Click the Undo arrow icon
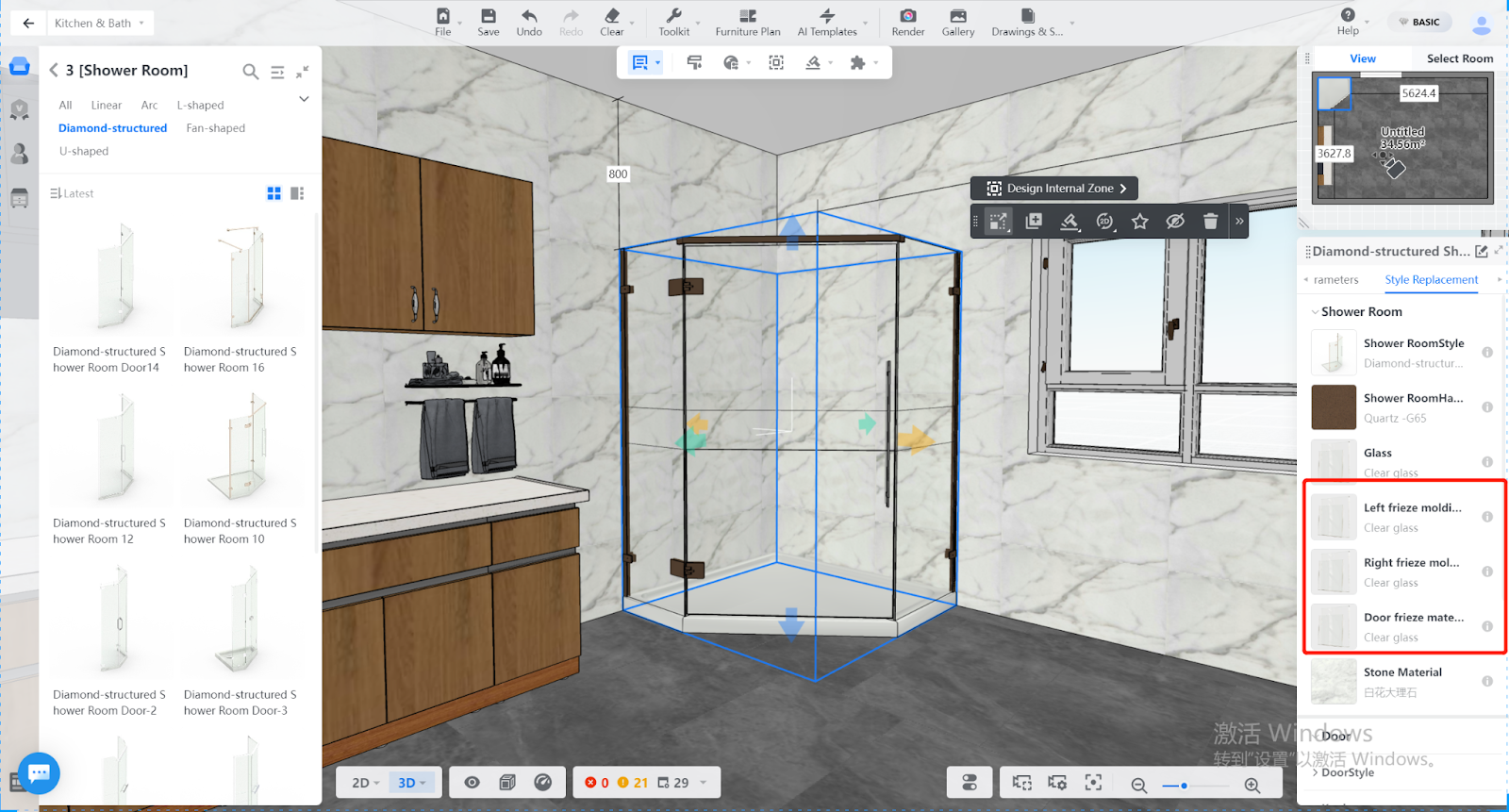 coord(529,17)
